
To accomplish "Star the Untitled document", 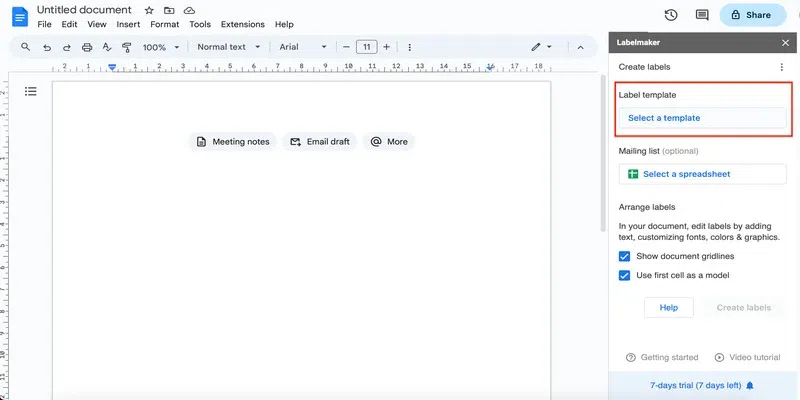I will point(149,10).
